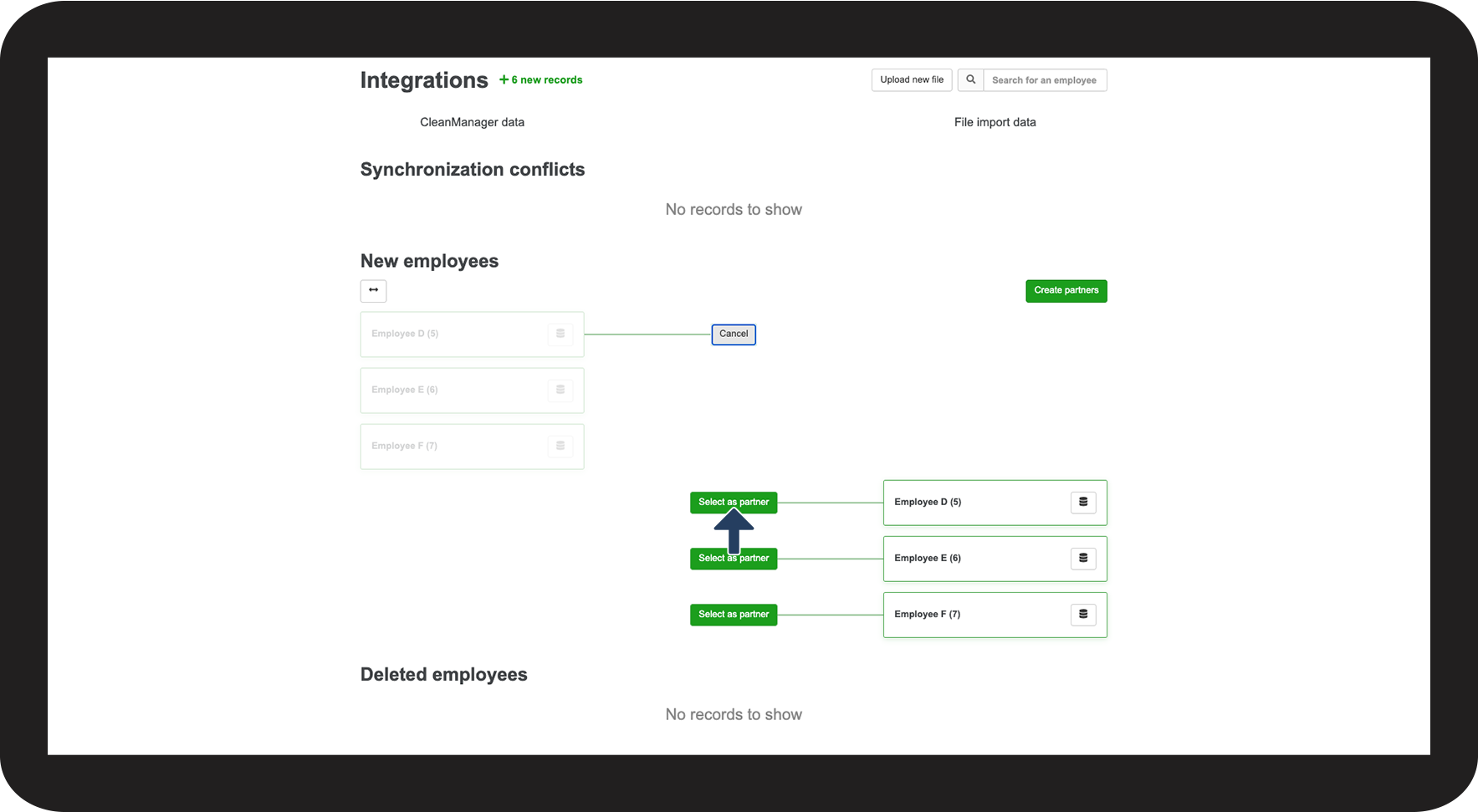Click the horizontal arrows swap icon

(x=373, y=290)
